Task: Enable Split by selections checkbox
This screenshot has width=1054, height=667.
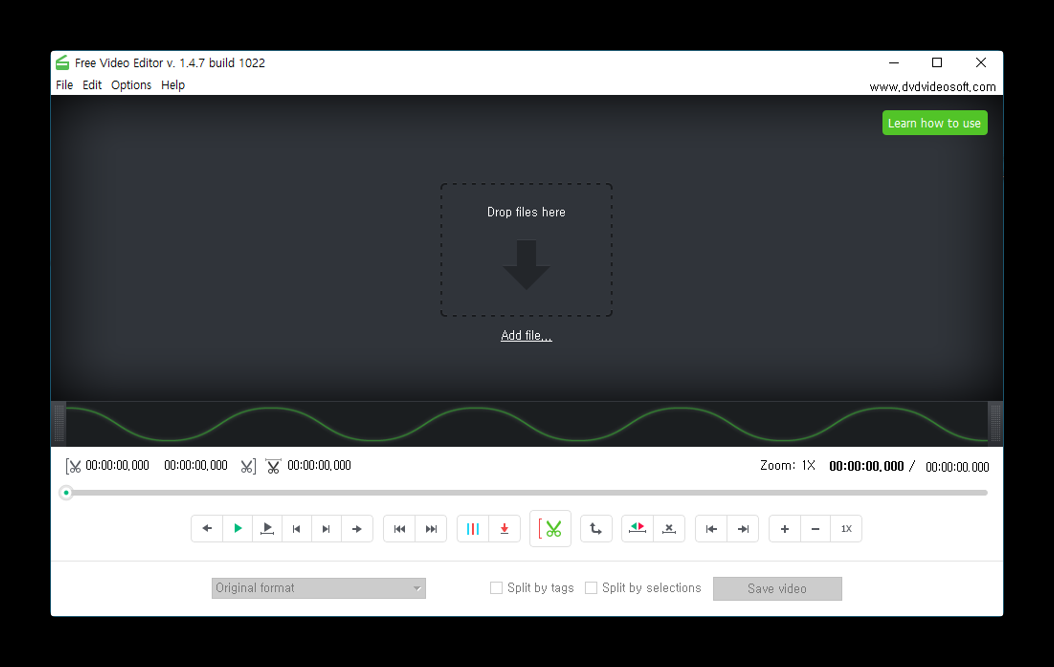Action: point(591,588)
